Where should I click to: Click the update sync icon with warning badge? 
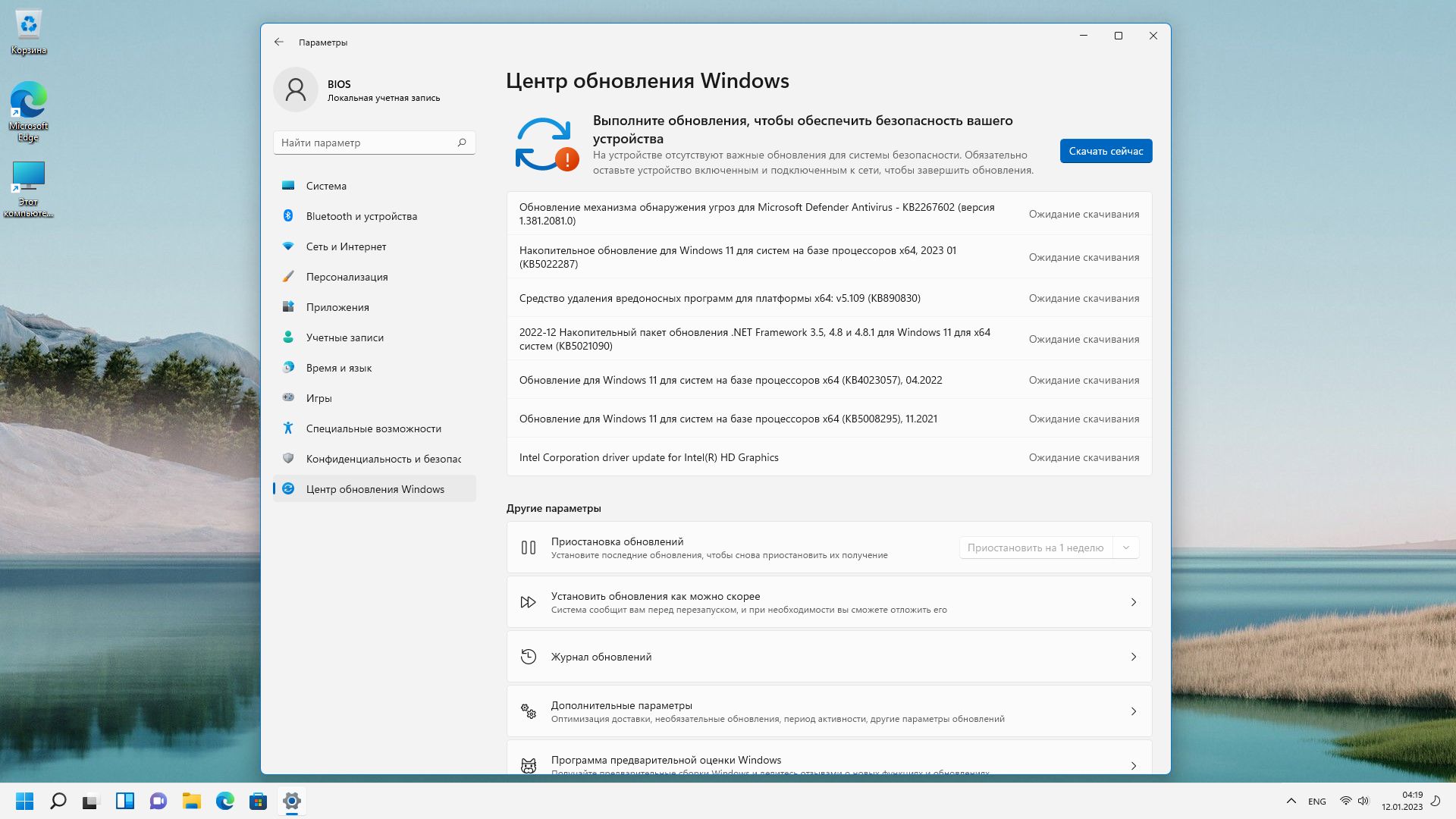click(547, 144)
